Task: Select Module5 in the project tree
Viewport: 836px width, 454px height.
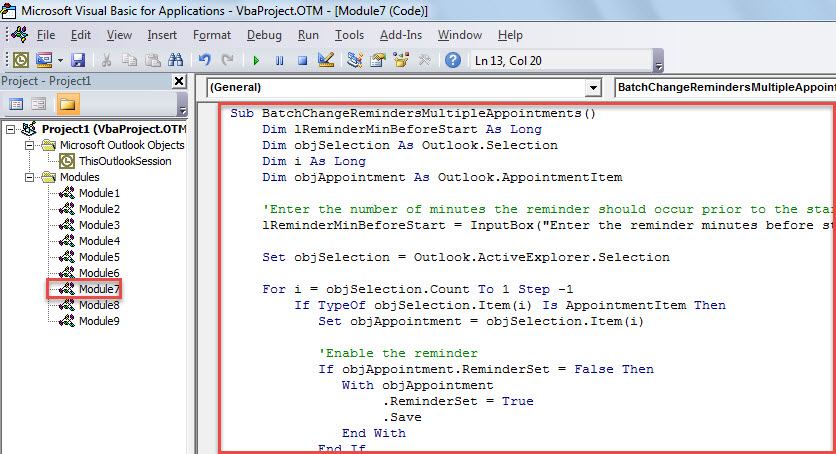Action: click(x=99, y=257)
